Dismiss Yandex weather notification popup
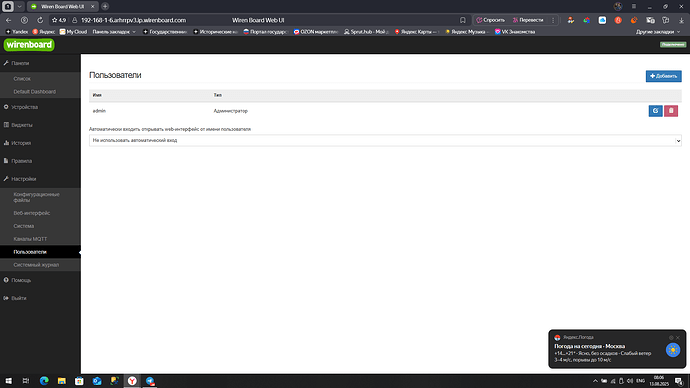 pyautogui.click(x=678, y=337)
